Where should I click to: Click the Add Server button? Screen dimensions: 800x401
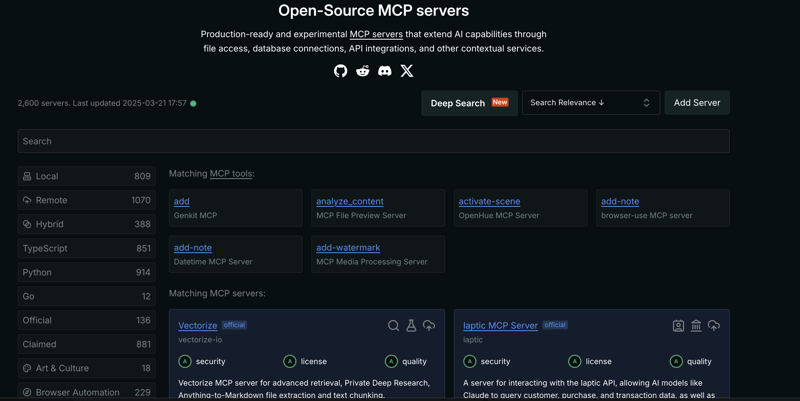pos(697,103)
